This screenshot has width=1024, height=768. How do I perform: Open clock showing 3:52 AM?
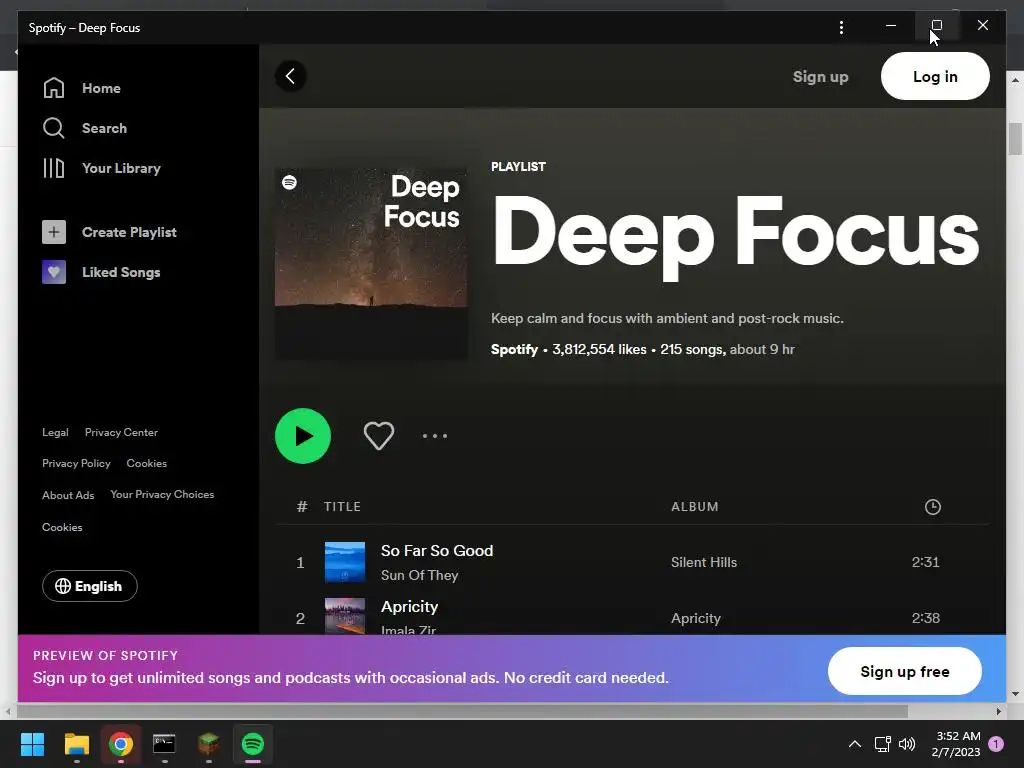click(x=956, y=744)
